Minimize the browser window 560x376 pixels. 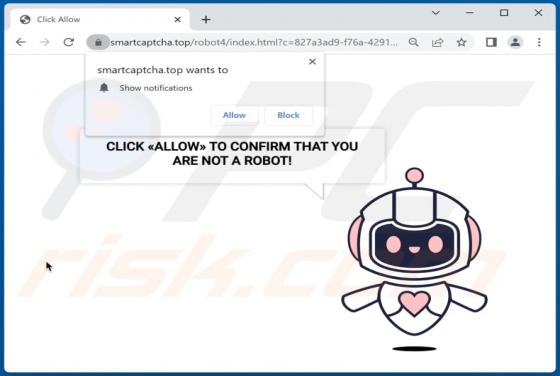[470, 13]
